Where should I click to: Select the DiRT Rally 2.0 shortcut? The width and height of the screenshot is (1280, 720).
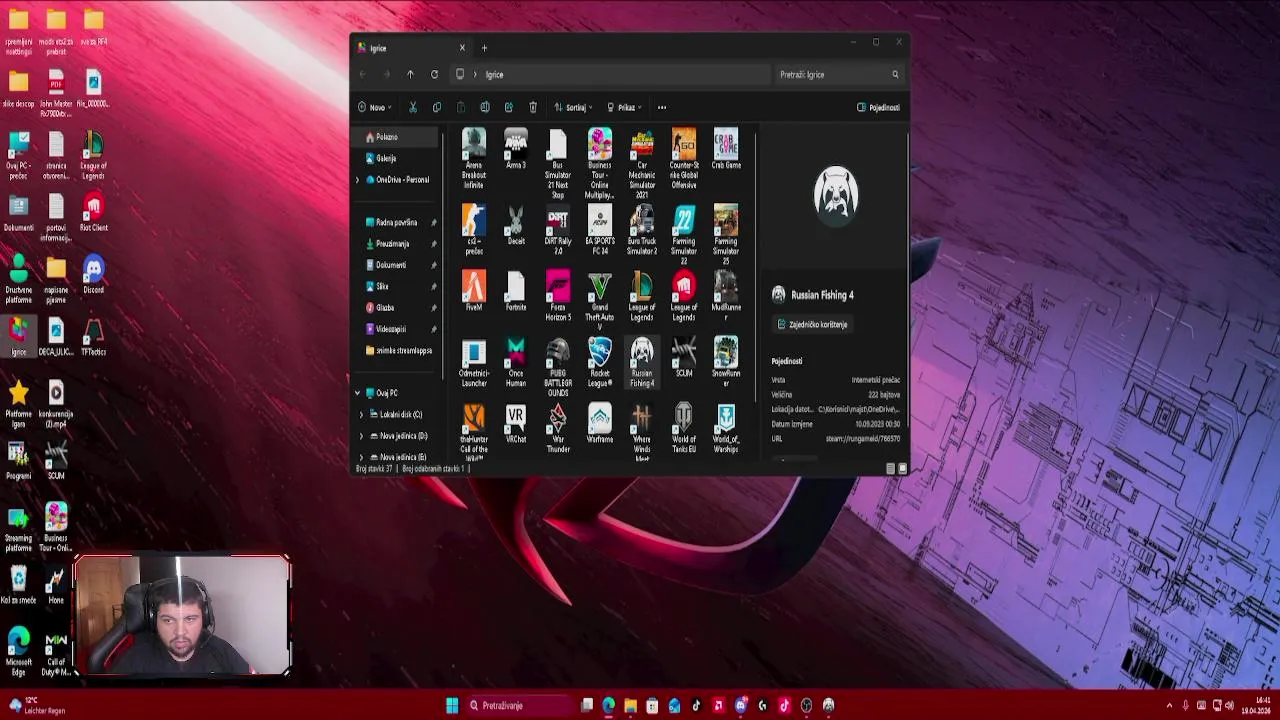click(558, 231)
